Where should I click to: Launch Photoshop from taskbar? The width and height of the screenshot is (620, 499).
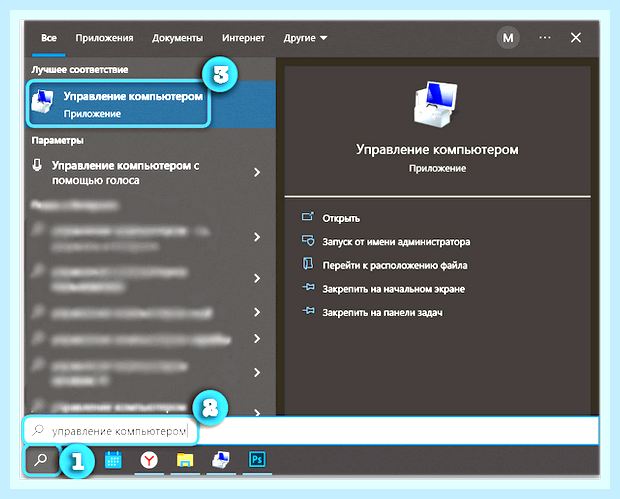click(257, 459)
